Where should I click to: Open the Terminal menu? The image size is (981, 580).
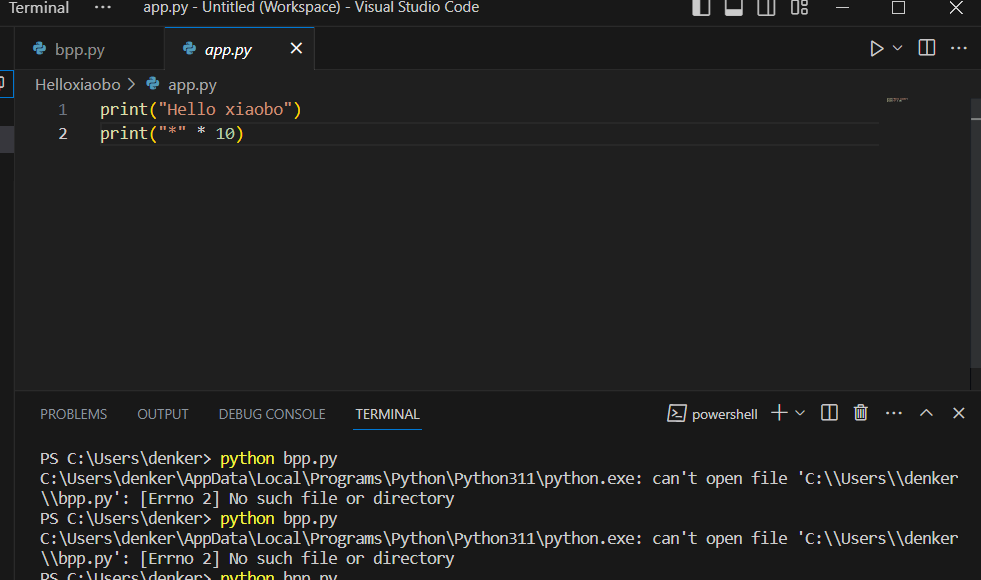tap(39, 8)
